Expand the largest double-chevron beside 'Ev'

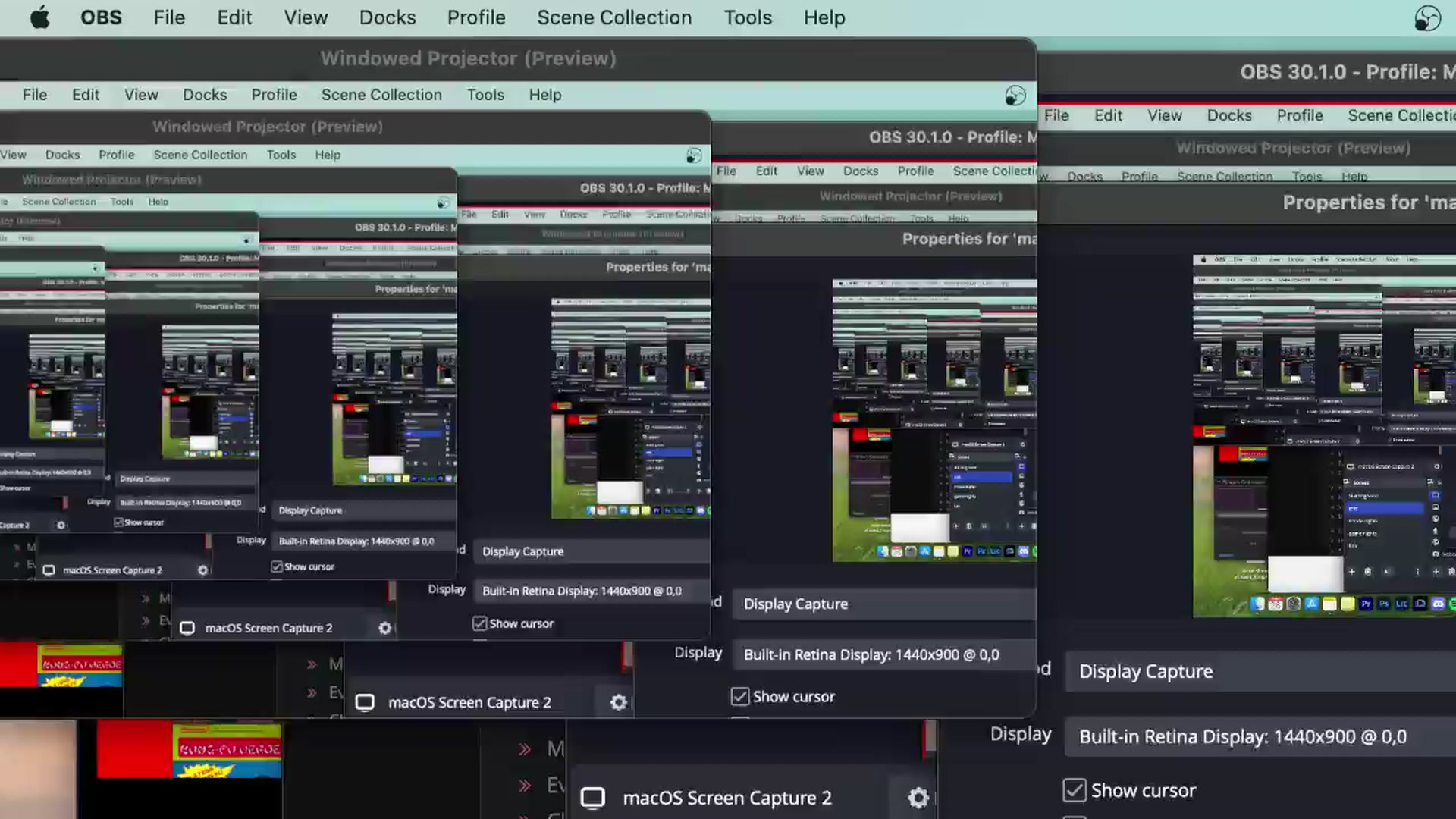[x=525, y=785]
